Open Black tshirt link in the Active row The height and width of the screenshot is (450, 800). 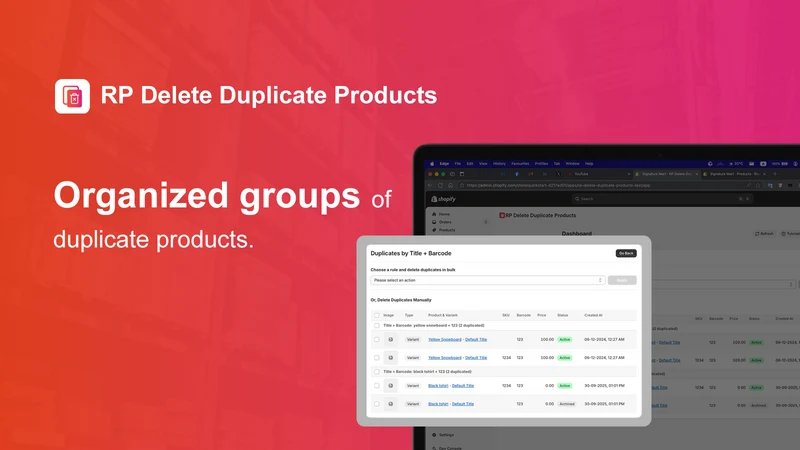coord(438,386)
